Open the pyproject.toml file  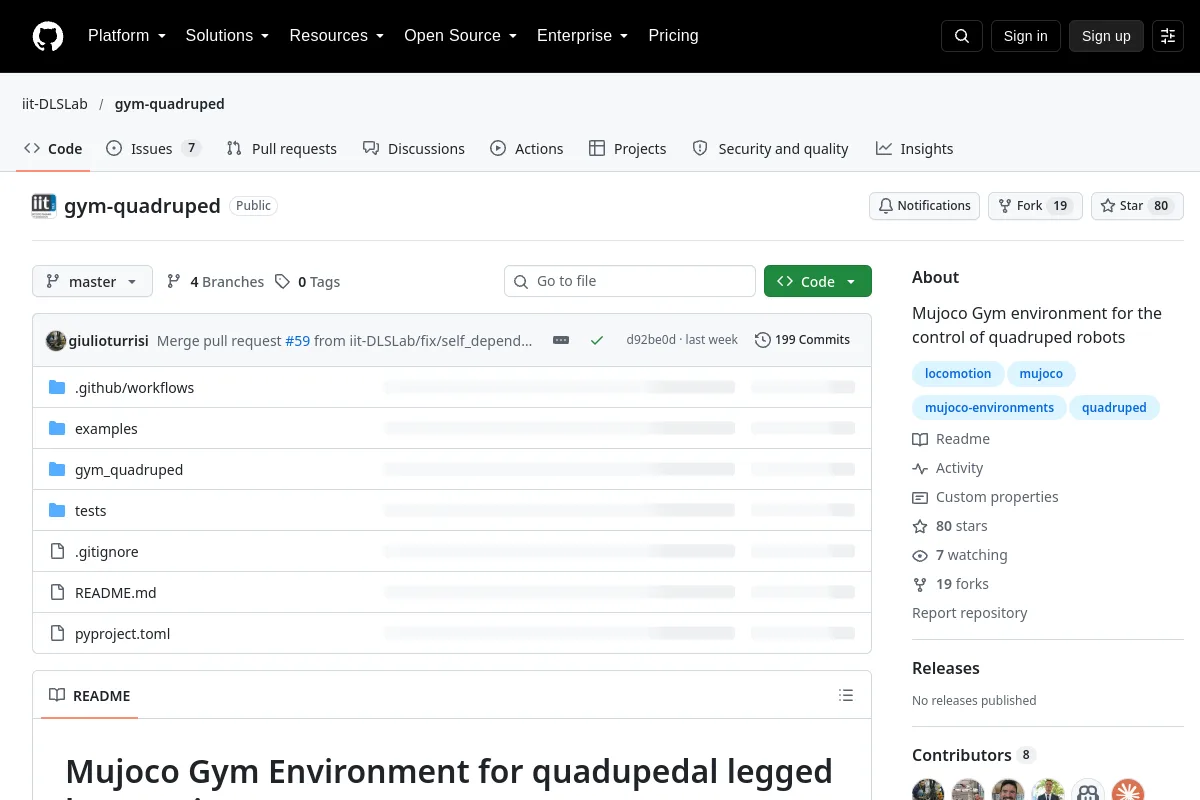tap(122, 633)
